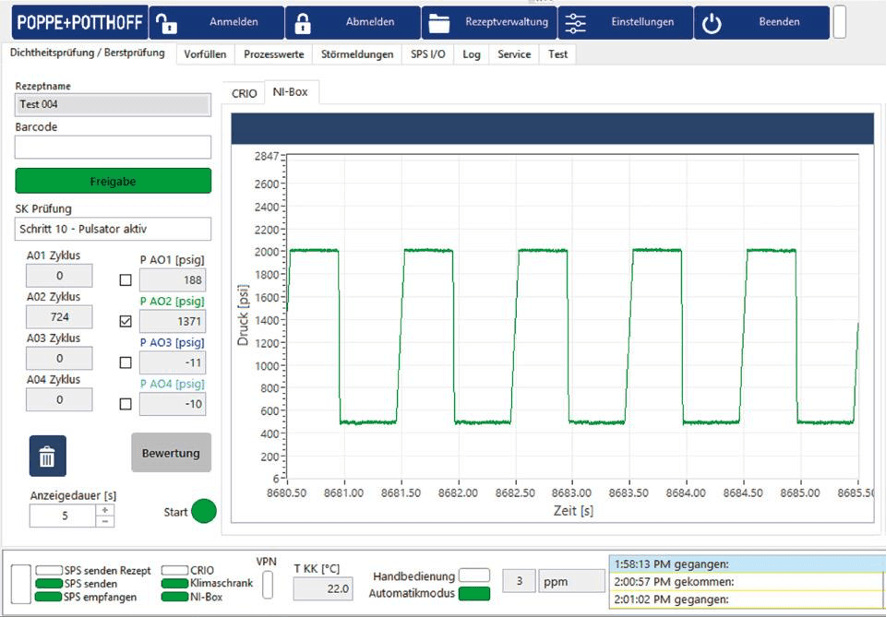The image size is (887, 618).
Task: Click the Barcode input field
Action: click(113, 147)
